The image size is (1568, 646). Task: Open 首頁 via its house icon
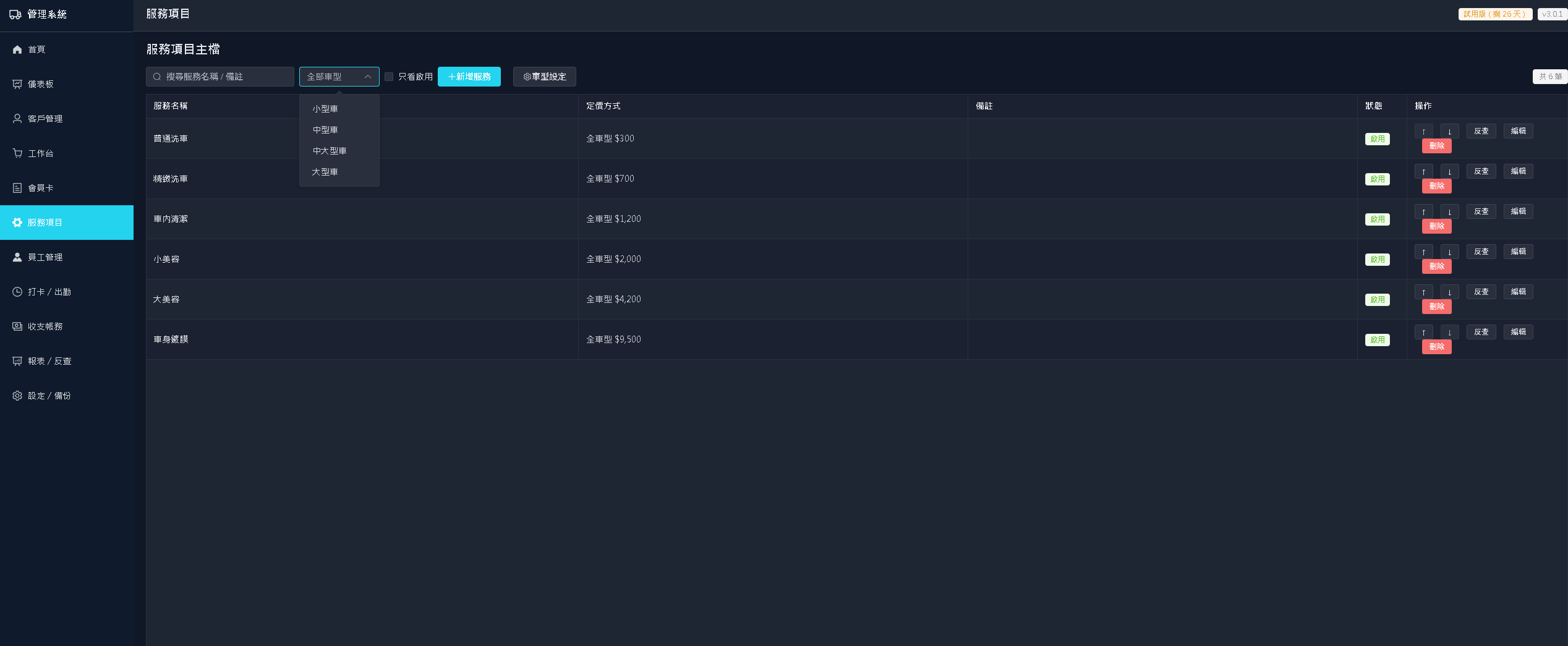17,49
